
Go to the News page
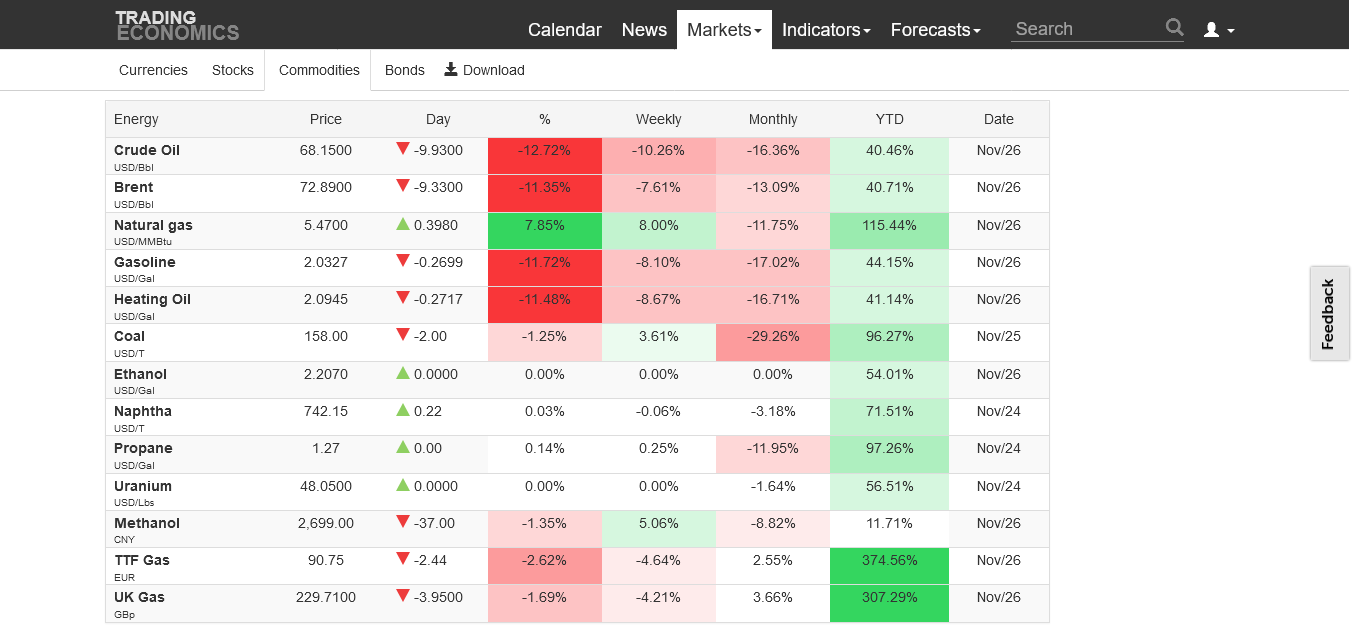point(644,30)
